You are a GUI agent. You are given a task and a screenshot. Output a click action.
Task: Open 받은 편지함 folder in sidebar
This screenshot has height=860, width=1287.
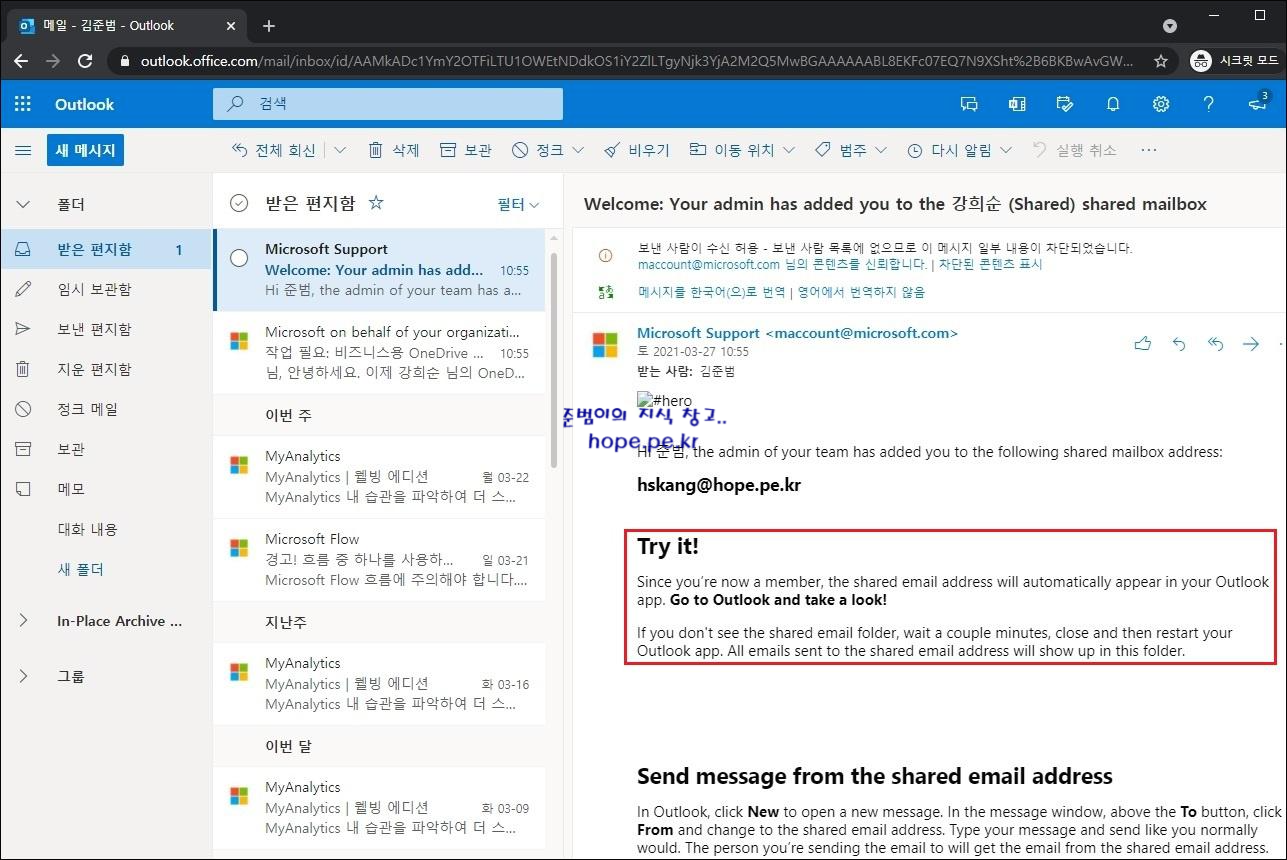pyautogui.click(x=106, y=250)
